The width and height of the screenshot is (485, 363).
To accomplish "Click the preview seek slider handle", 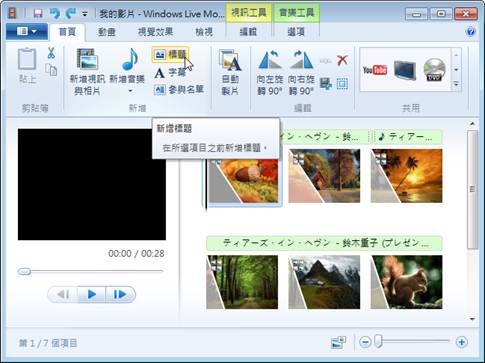I will coord(24,271).
